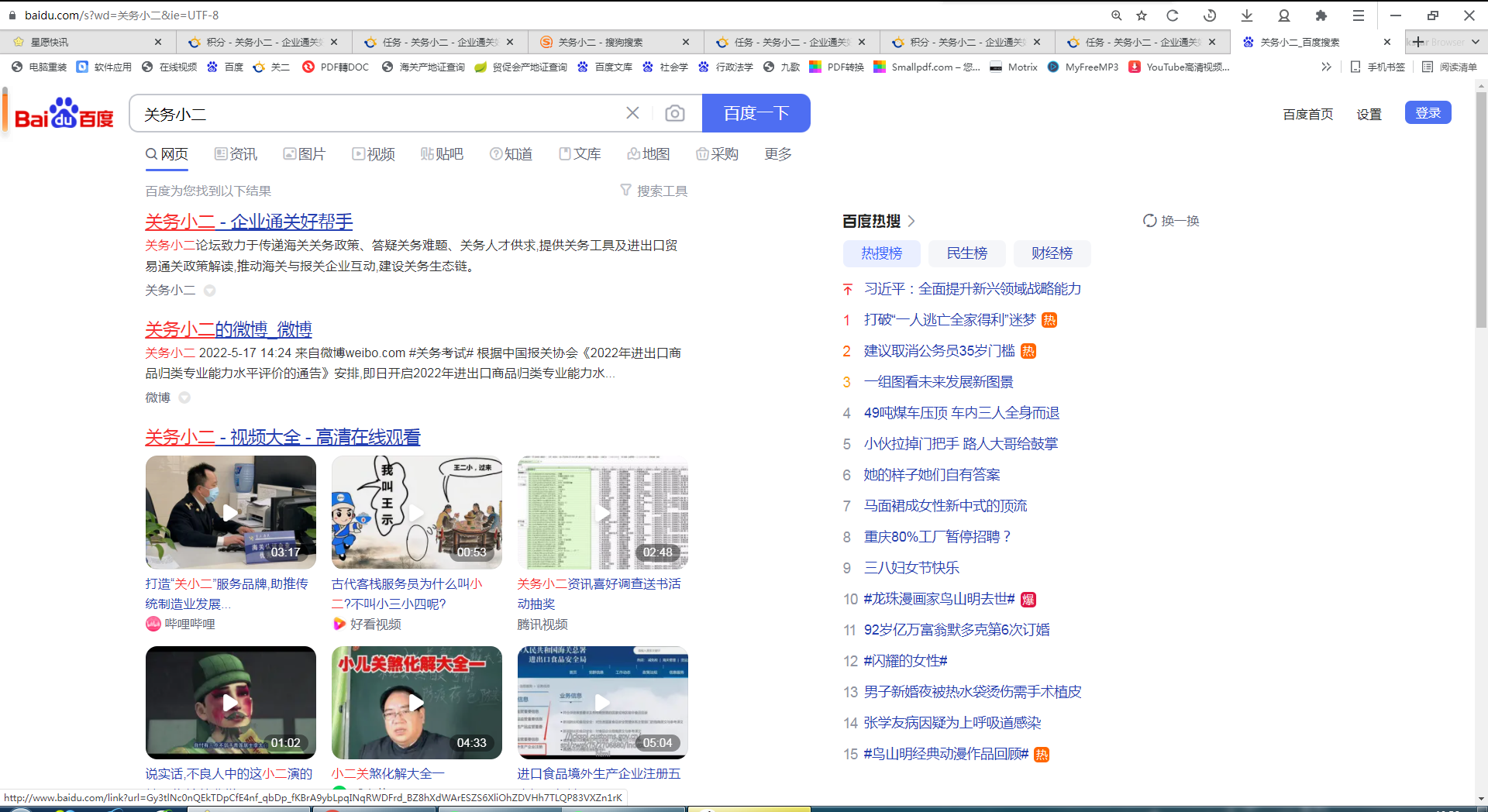This screenshot has width=1488, height=812.
Task: Open the Smallpdf.com bookmark
Action: [927, 67]
